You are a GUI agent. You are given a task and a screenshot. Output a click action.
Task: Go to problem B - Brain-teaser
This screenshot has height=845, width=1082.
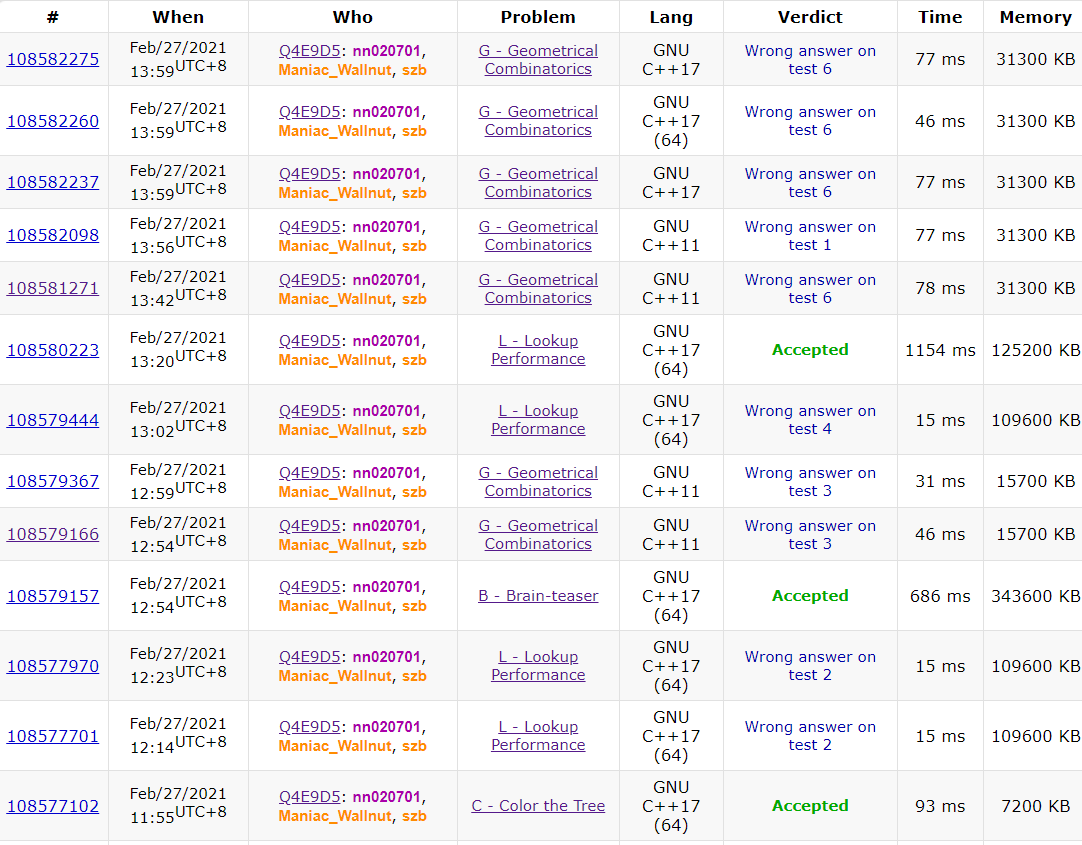[x=538, y=596]
